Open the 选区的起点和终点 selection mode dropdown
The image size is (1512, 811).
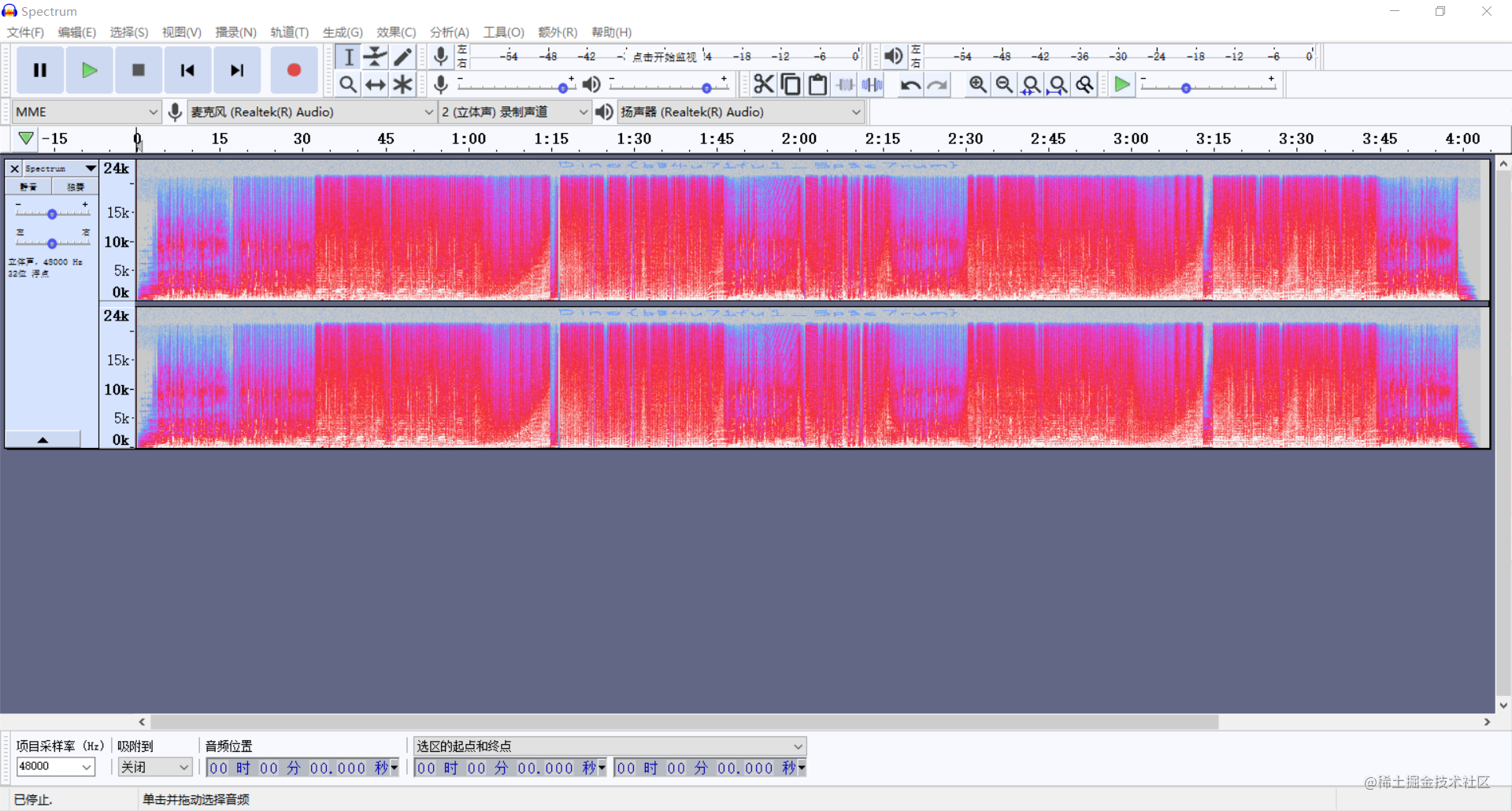(x=610, y=746)
